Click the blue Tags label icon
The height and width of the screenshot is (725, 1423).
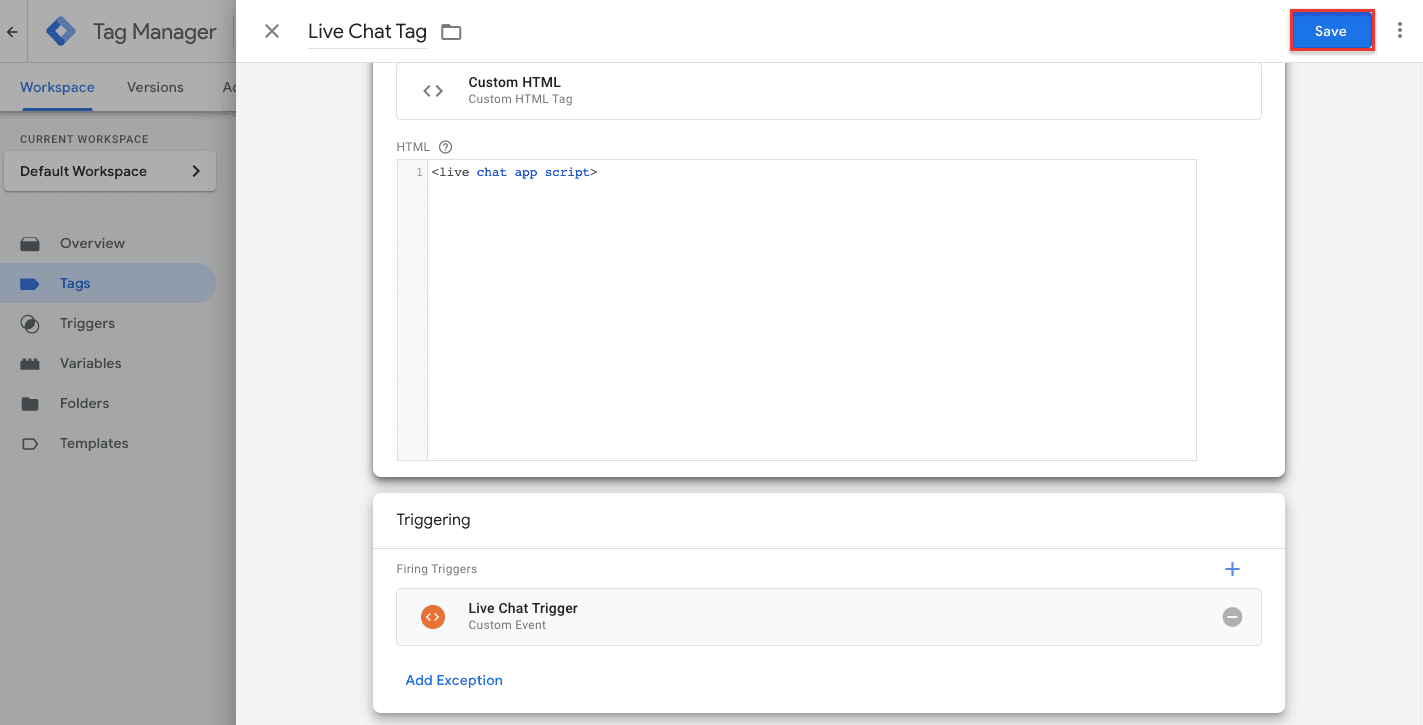pos(30,283)
